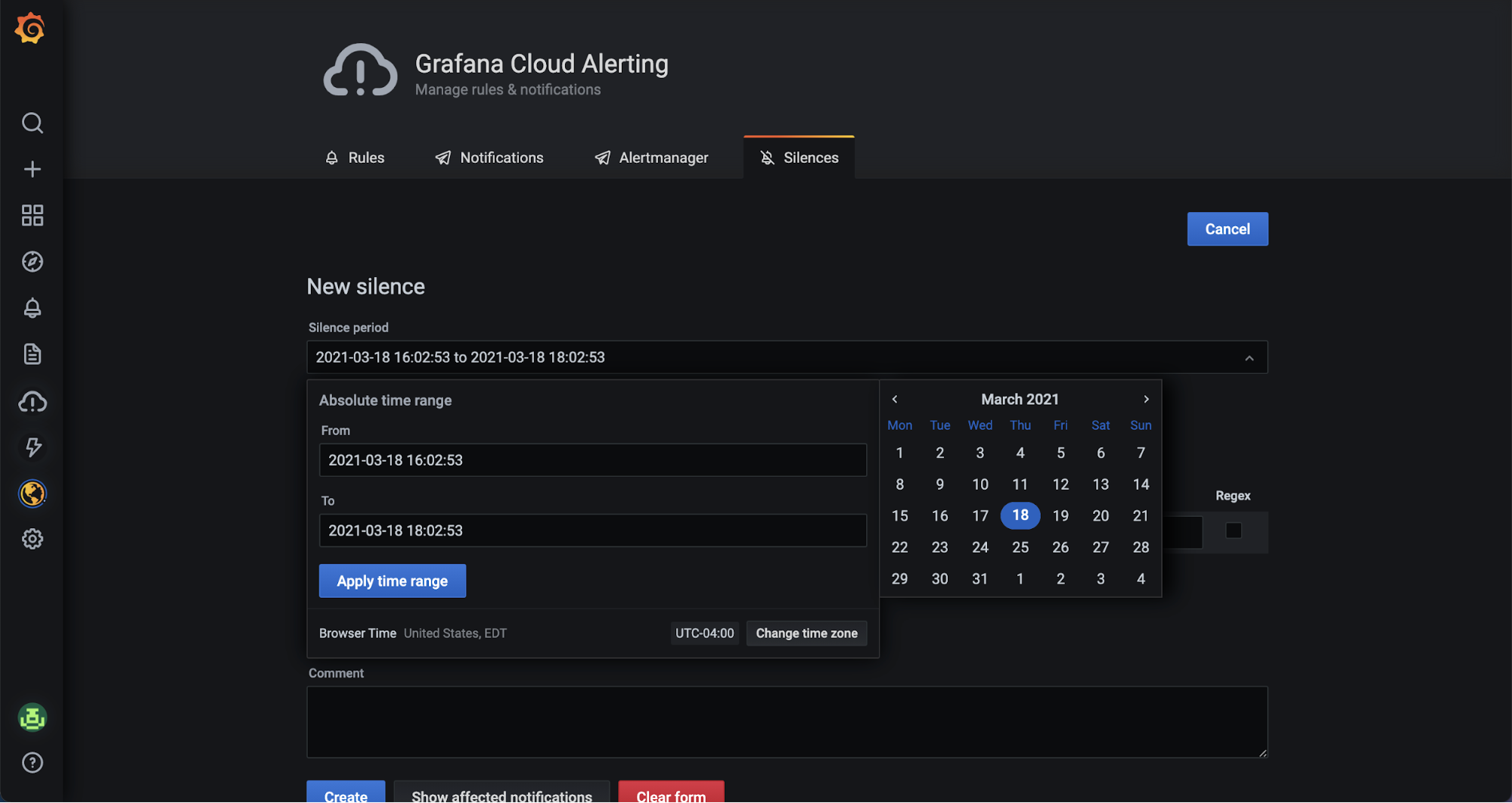Switch to the Alertmanager tab
The height and width of the screenshot is (803, 1512).
[651, 157]
